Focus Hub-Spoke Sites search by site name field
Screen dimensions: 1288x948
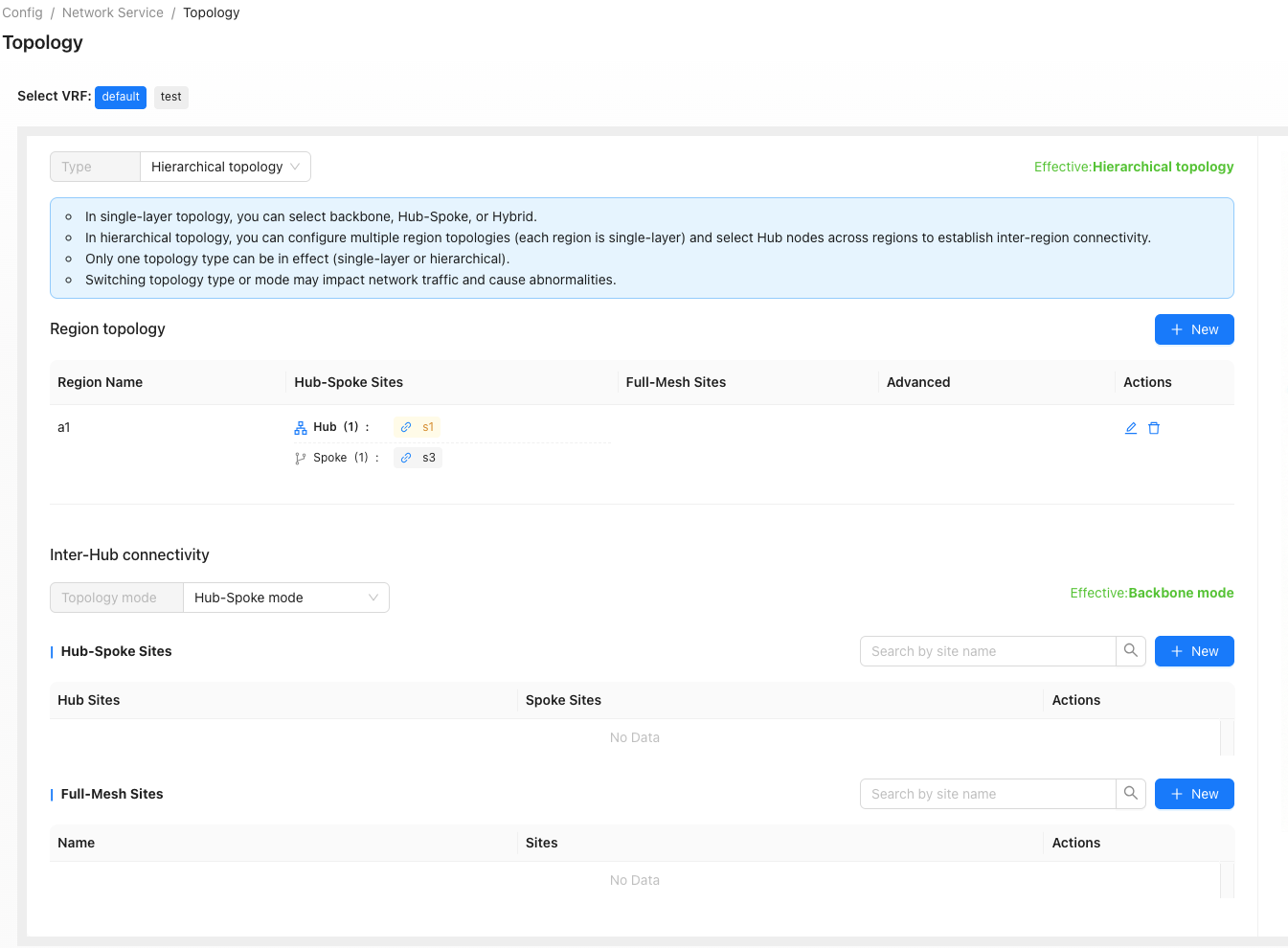pos(987,651)
